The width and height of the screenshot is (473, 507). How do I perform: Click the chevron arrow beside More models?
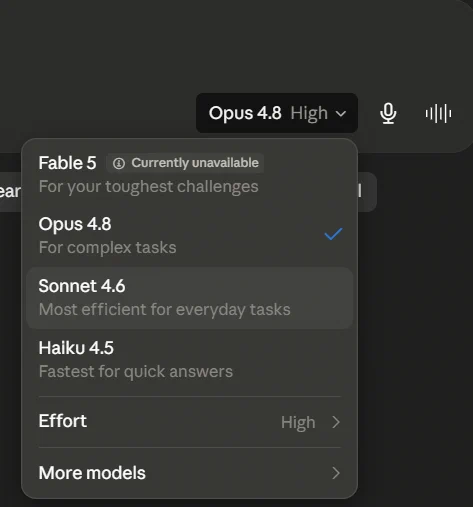click(x=336, y=473)
